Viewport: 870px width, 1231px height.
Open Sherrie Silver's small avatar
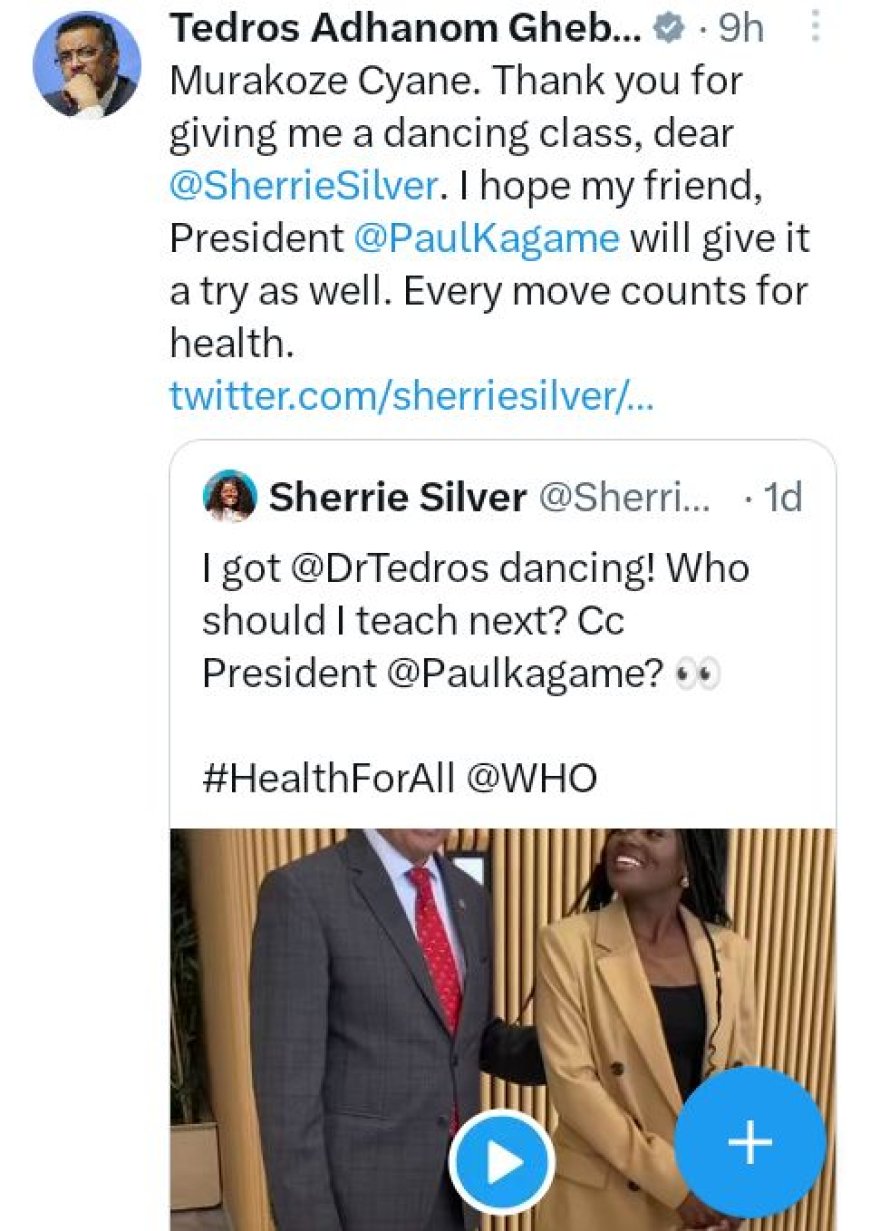230,496
